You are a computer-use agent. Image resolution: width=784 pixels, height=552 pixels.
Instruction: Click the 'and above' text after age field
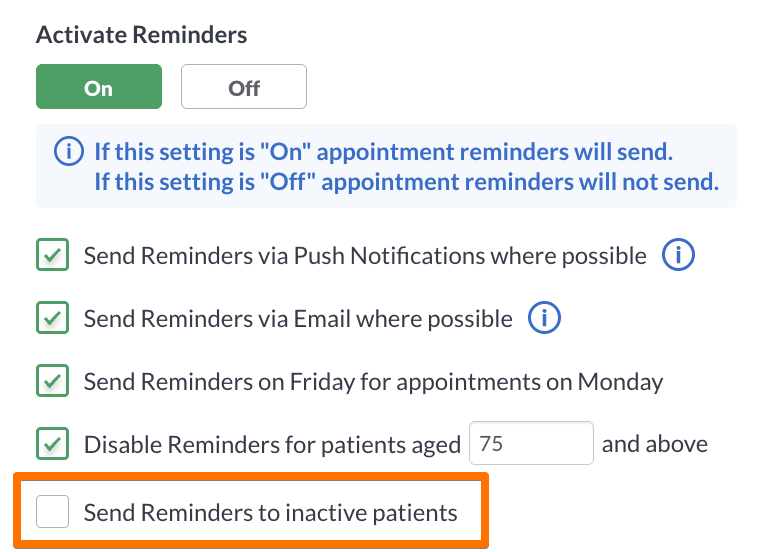coord(654,444)
